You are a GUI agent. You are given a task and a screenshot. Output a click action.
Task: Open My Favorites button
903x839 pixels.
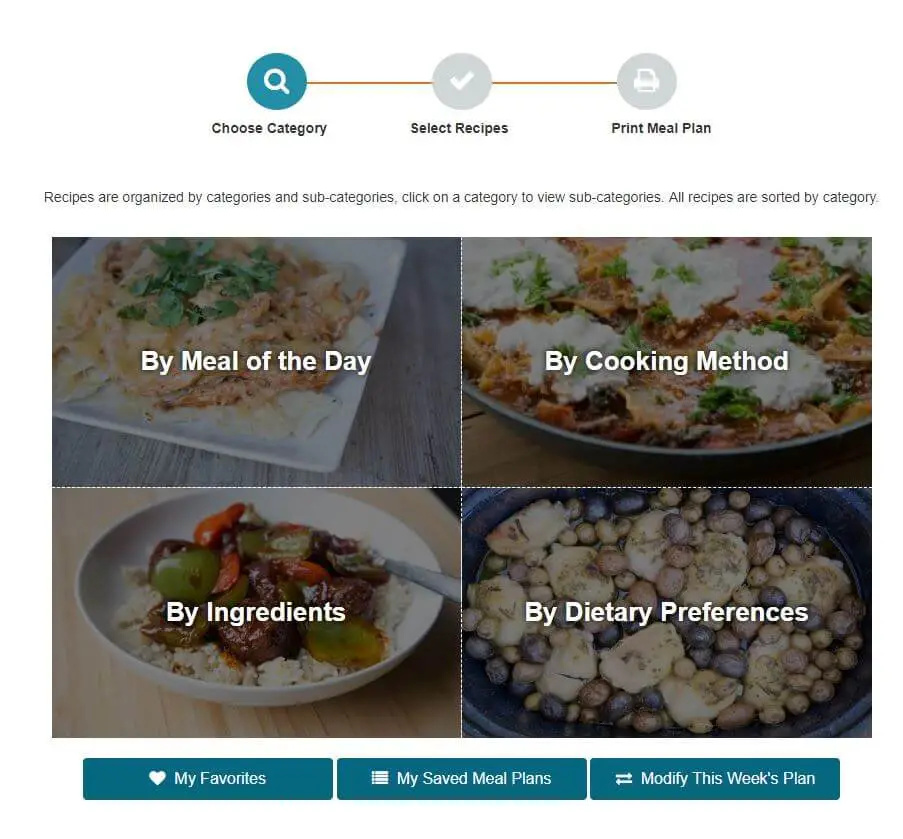coord(208,779)
